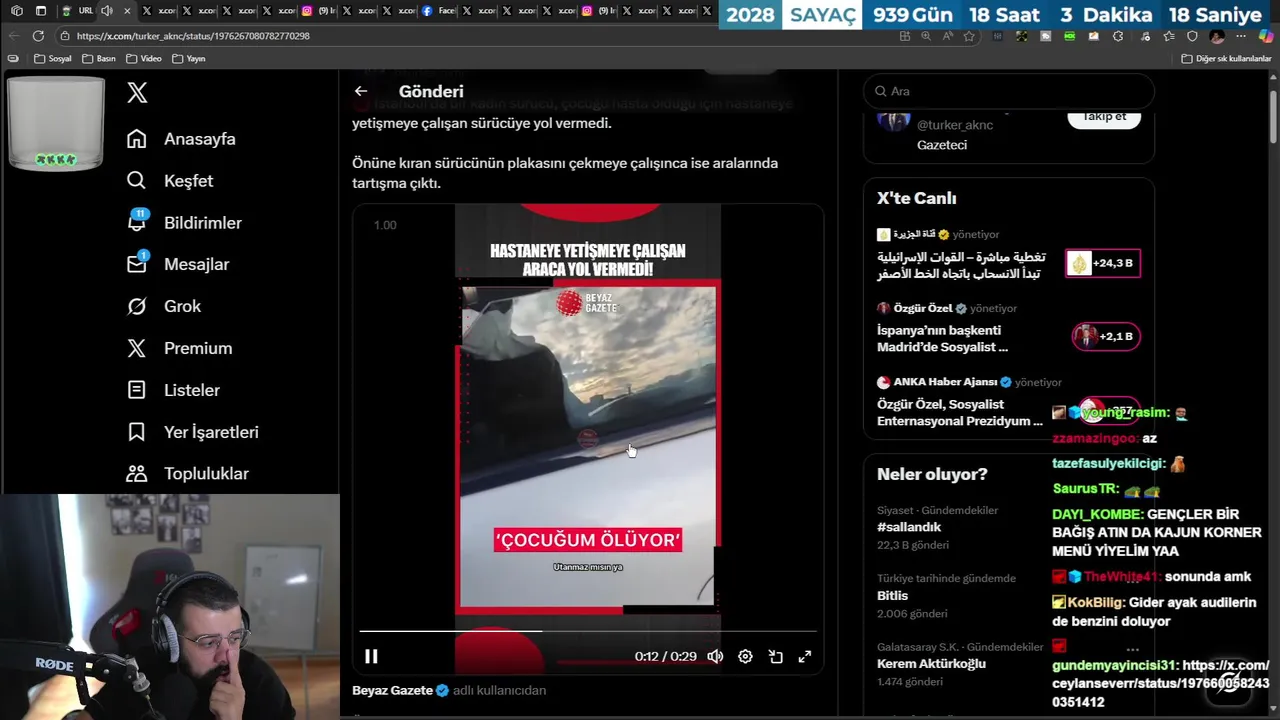The image size is (1280, 720).
Task: Click the video progress bar
Action: [x=588, y=631]
